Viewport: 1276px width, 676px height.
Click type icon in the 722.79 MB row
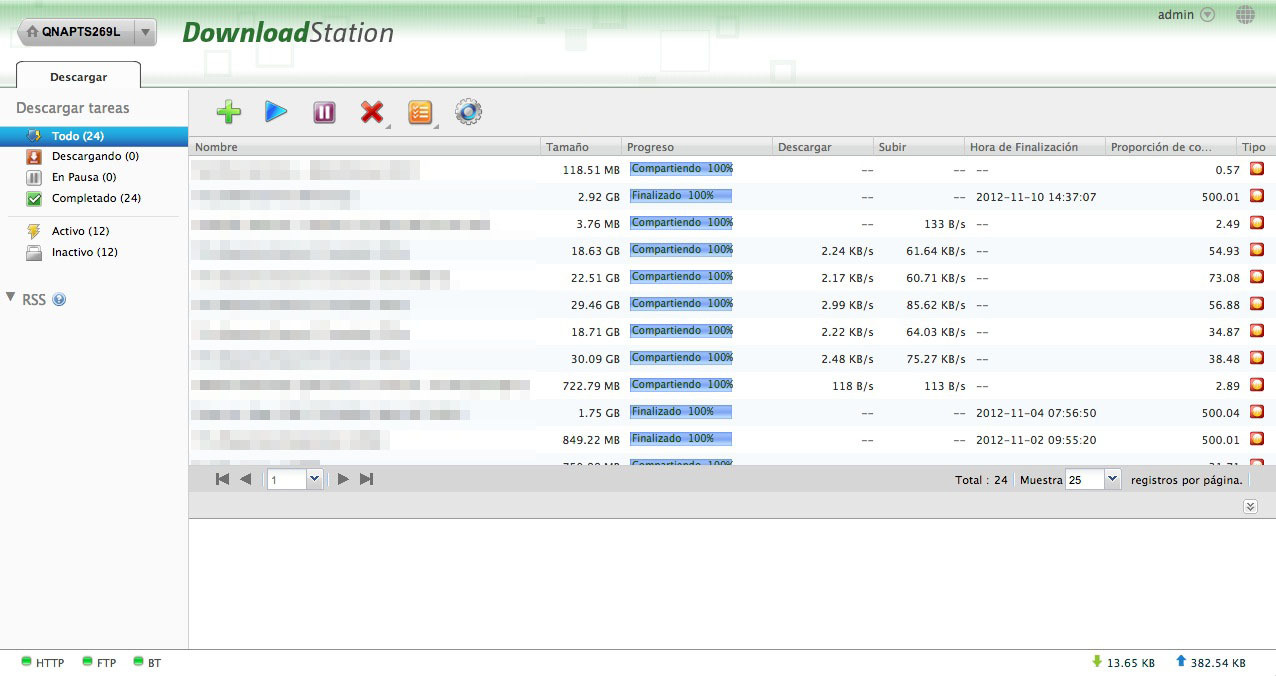tap(1257, 385)
